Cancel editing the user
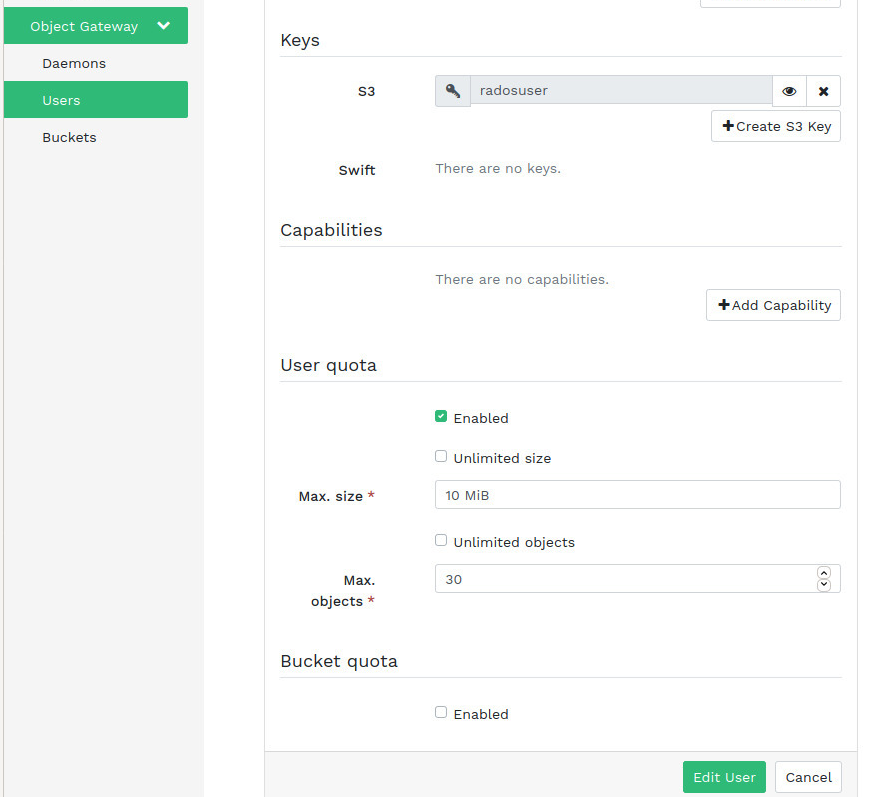This screenshot has height=797, width=872. (x=808, y=777)
